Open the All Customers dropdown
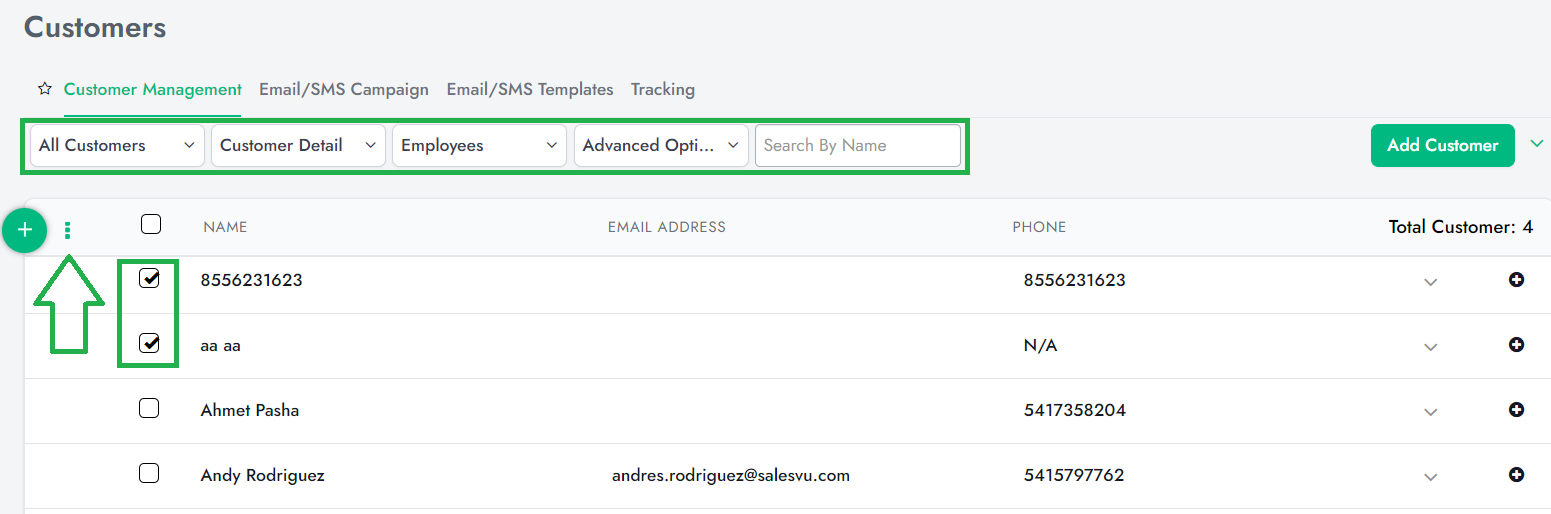This screenshot has height=514, width=1551. tap(117, 145)
